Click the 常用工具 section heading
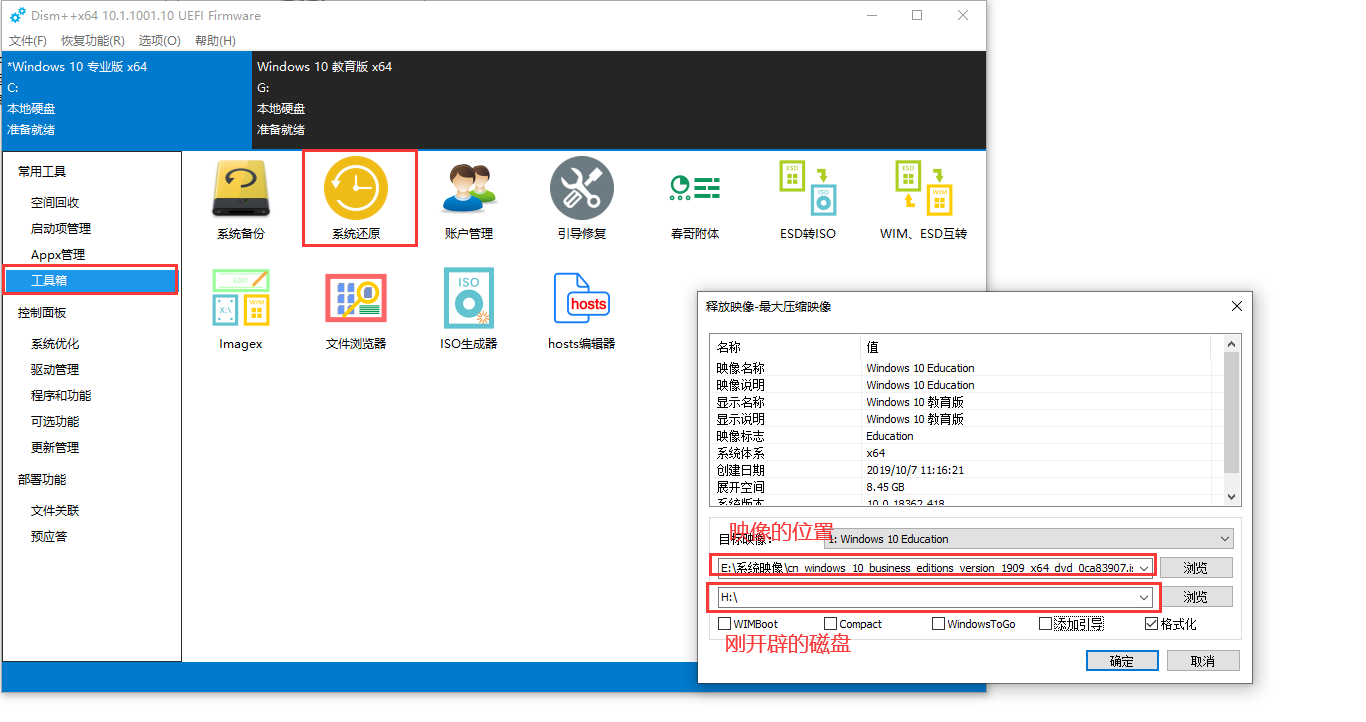This screenshot has height=722, width=1366. (x=42, y=172)
